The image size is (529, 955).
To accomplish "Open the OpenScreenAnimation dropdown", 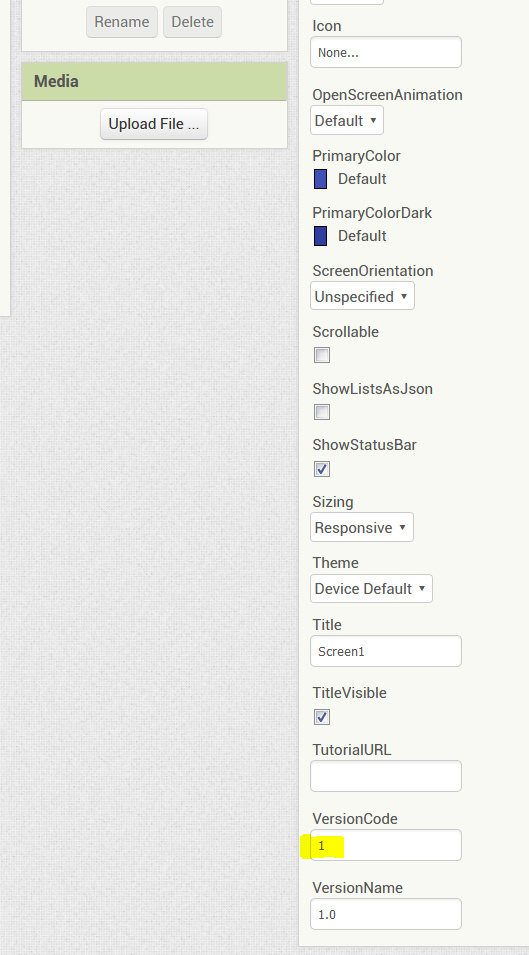I will click(x=347, y=121).
